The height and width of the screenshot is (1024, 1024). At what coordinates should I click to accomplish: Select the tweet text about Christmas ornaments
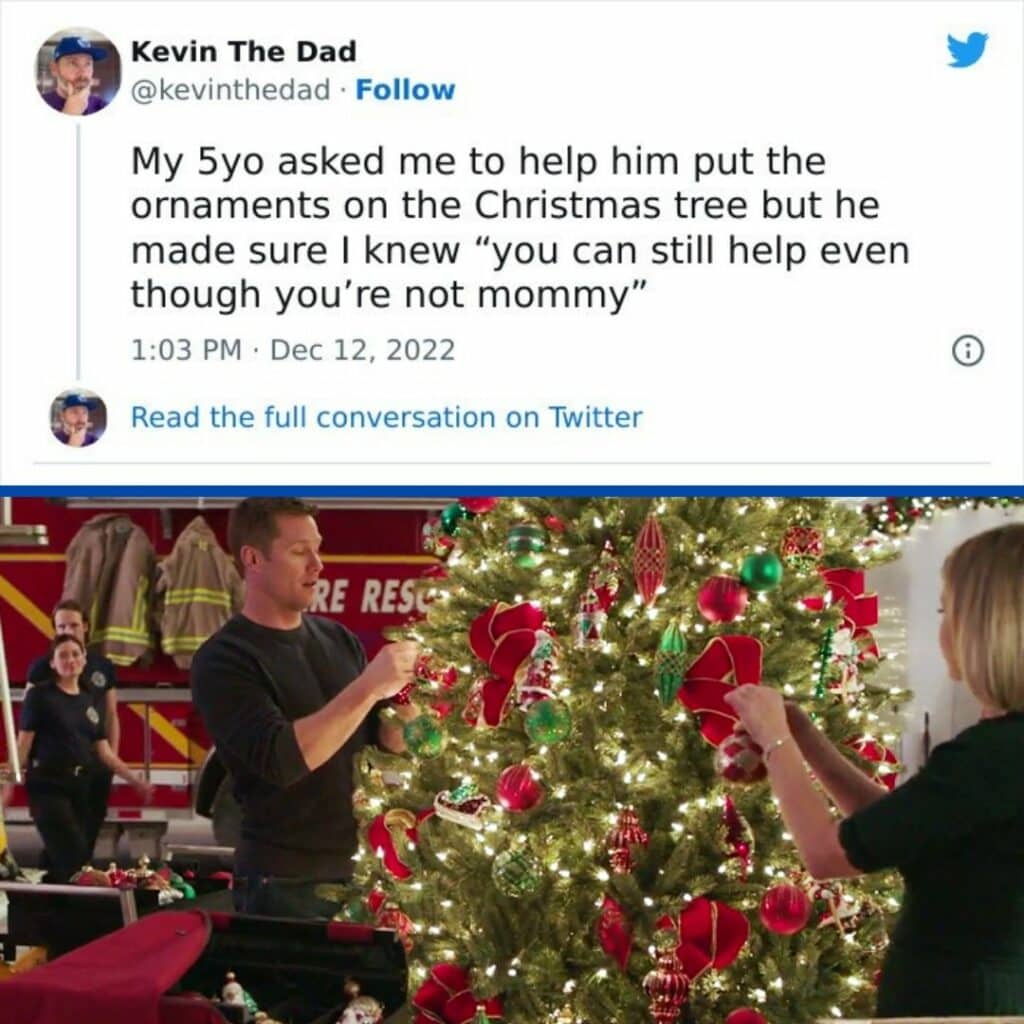(520, 227)
